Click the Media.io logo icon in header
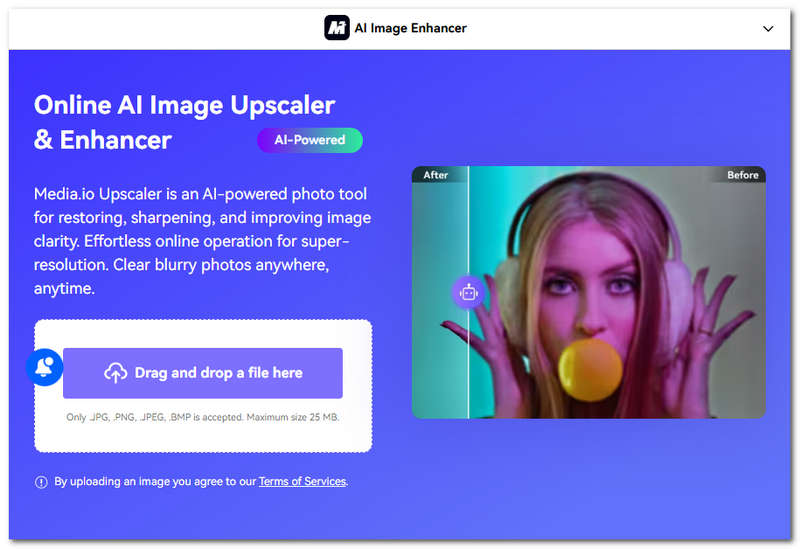Image resolution: width=800 pixels, height=549 pixels. coord(337,28)
